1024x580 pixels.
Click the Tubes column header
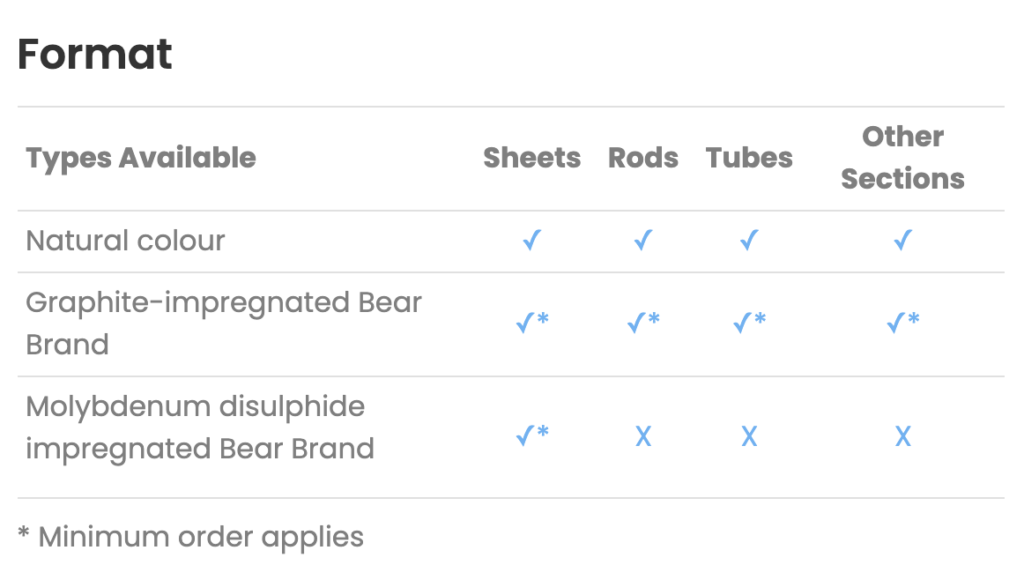pyautogui.click(x=749, y=158)
